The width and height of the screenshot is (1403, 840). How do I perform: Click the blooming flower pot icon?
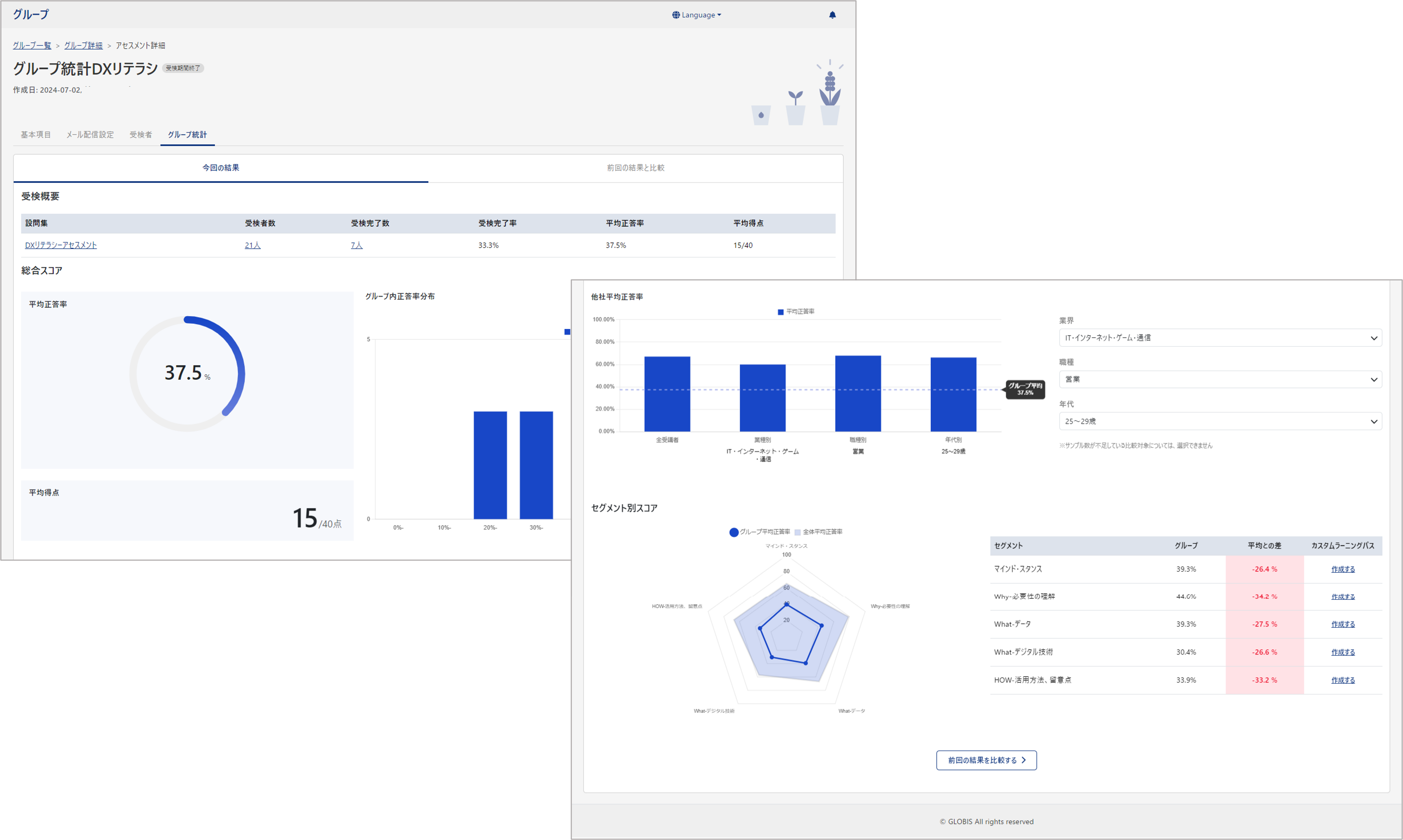pyautogui.click(x=829, y=92)
